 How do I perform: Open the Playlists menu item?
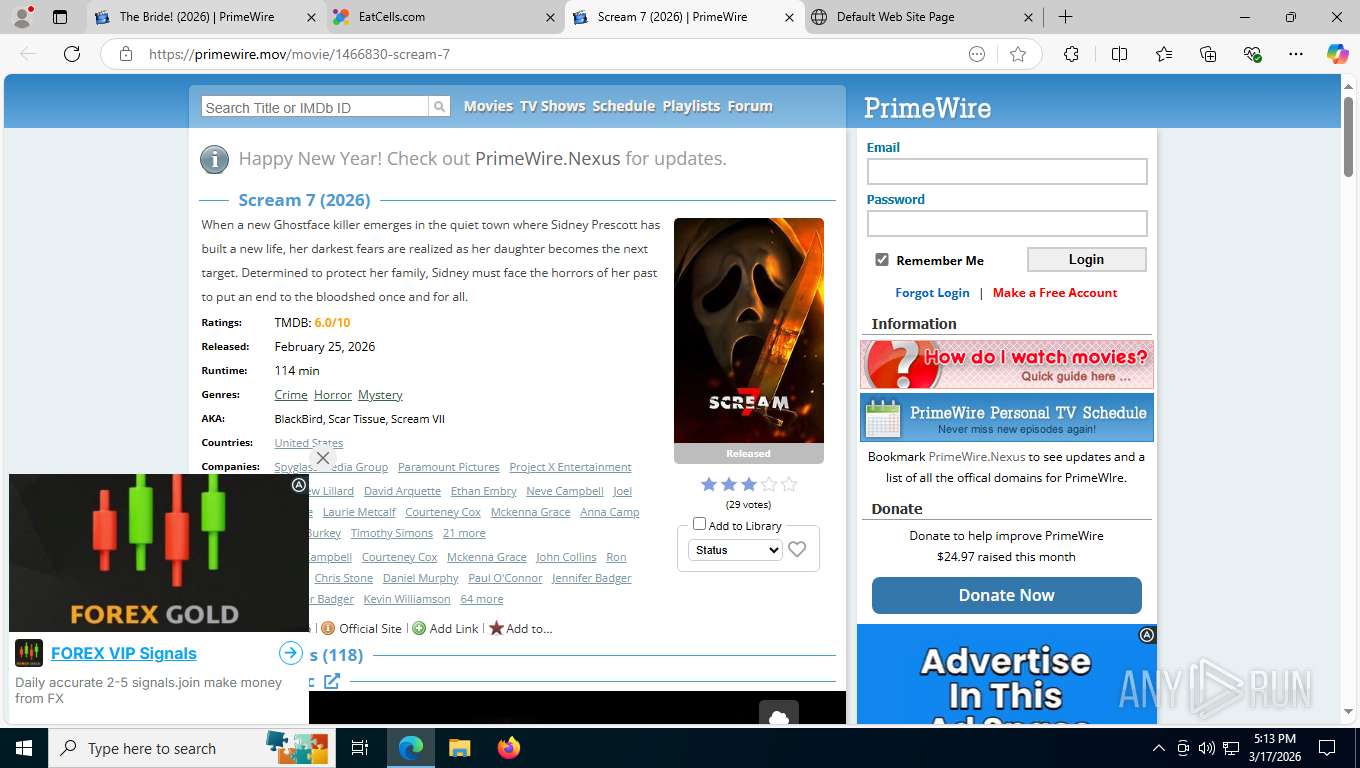pyautogui.click(x=691, y=106)
